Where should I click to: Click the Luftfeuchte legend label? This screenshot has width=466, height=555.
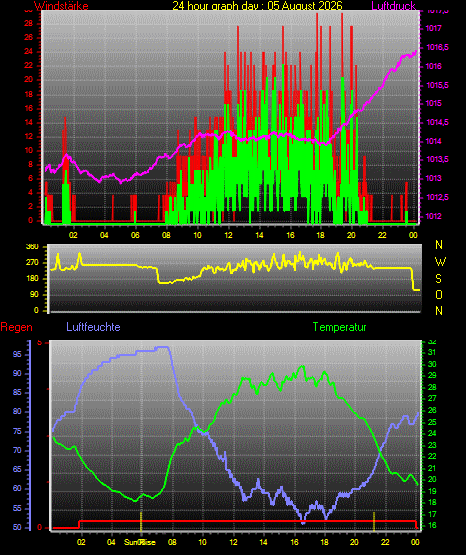pyautogui.click(x=93, y=327)
